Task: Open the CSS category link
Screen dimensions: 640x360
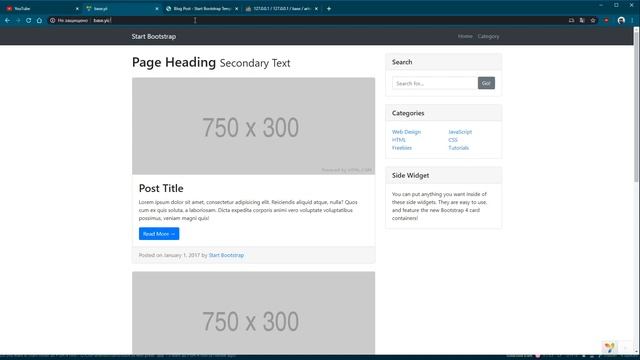Action: (x=453, y=140)
